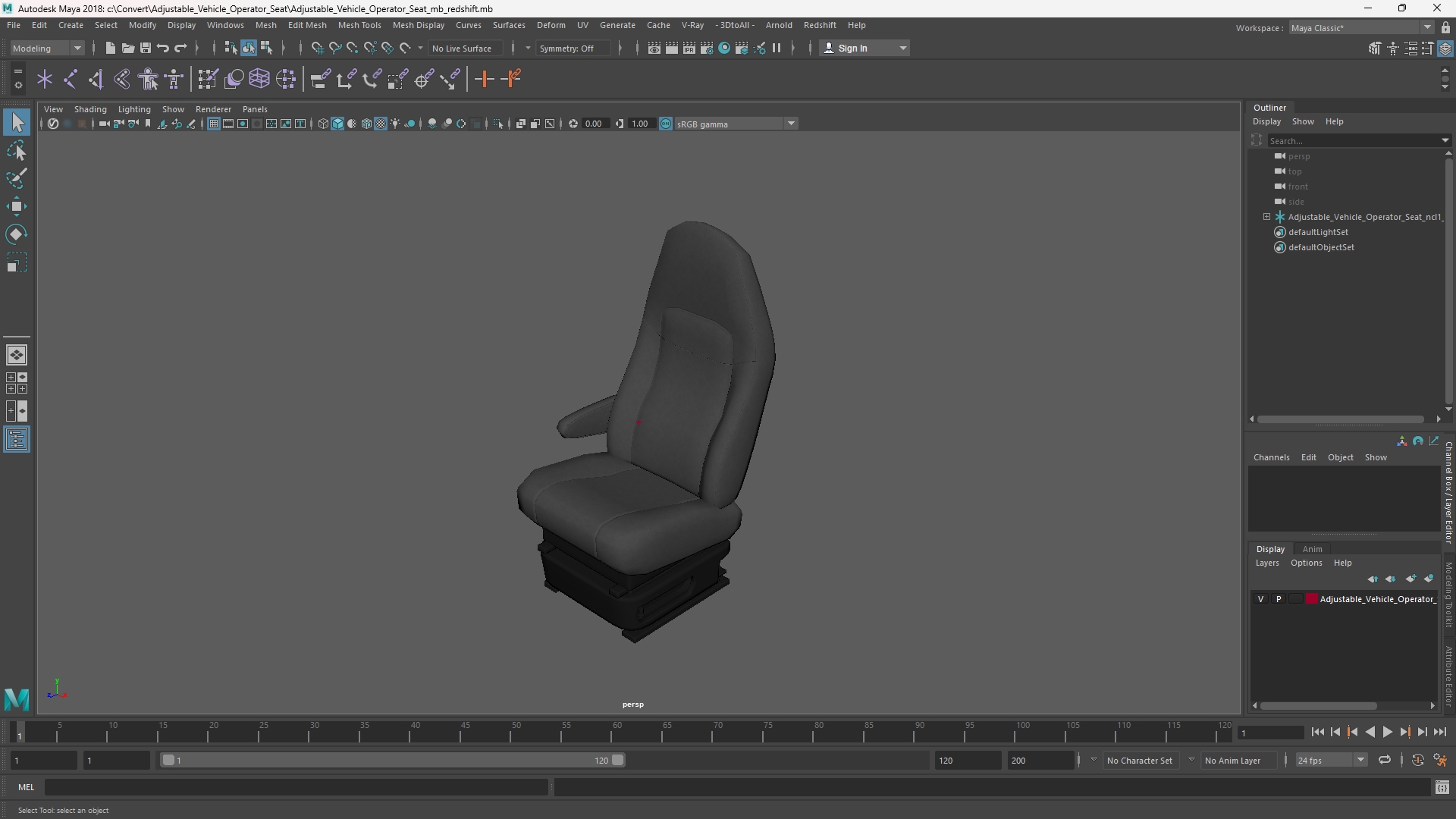Open the Sign In dropdown arrow
This screenshot has width=1456, height=819.
902,48
